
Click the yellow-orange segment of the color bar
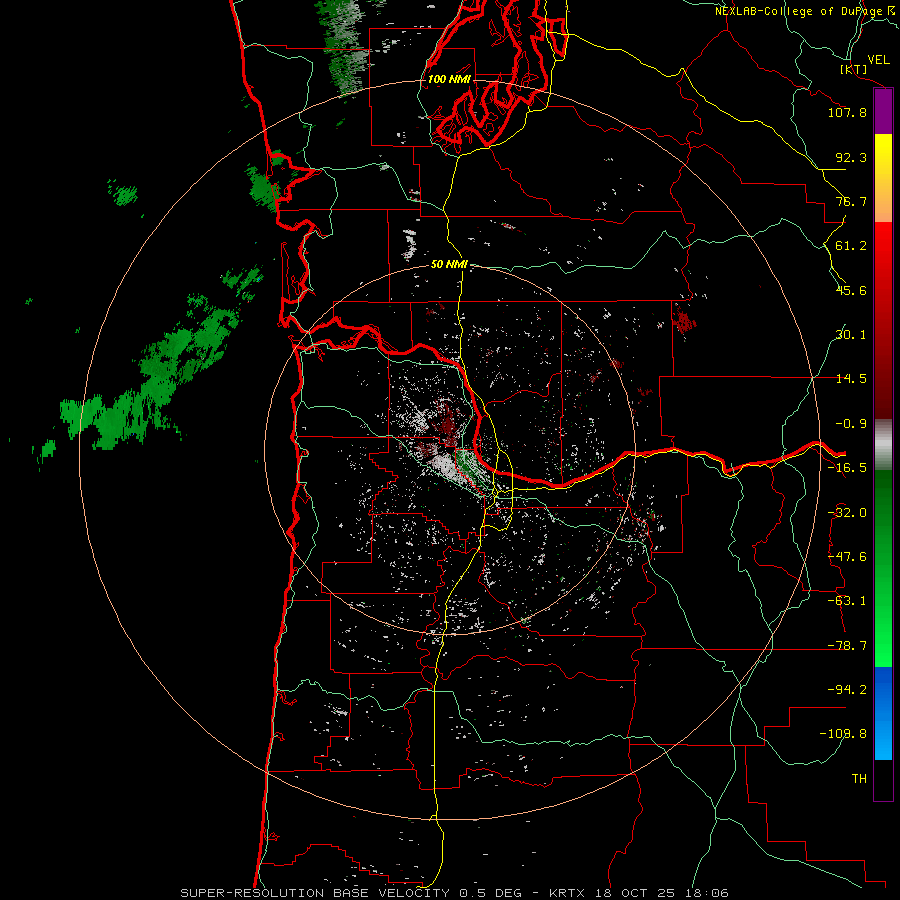pyautogui.click(x=883, y=178)
